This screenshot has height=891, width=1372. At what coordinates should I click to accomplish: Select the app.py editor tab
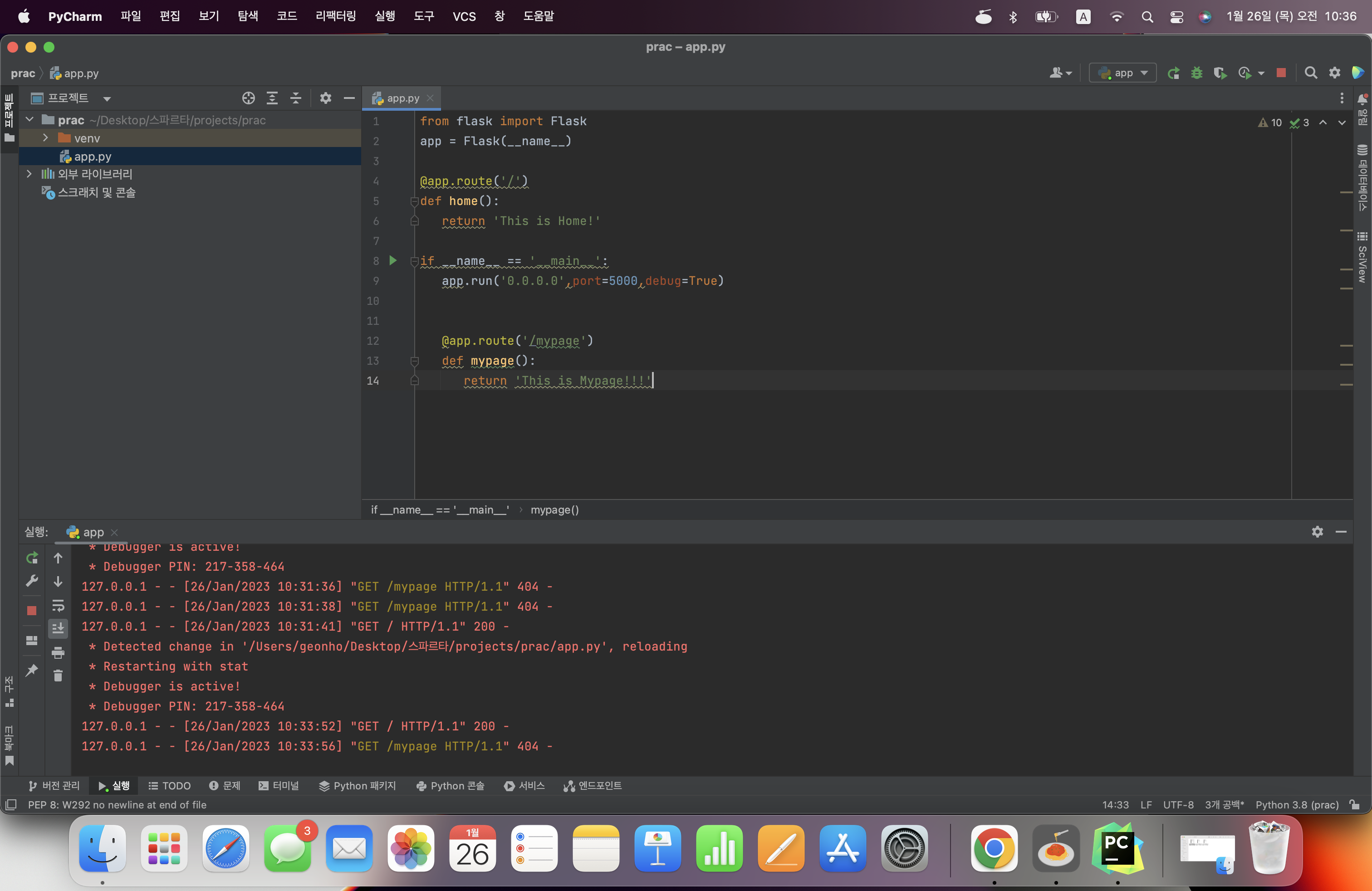tap(402, 98)
